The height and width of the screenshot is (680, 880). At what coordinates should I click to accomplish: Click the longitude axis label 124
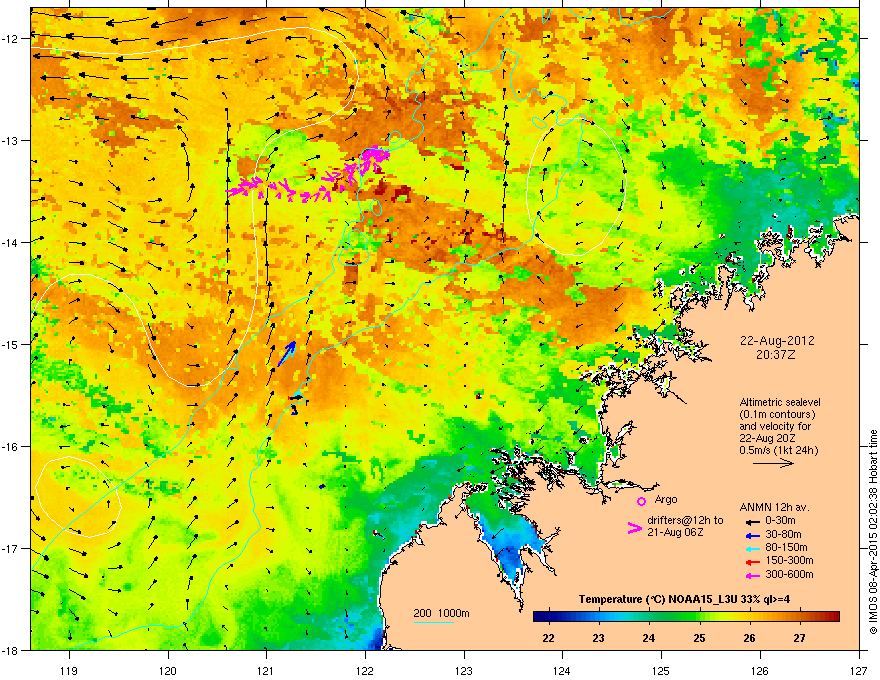click(x=562, y=670)
